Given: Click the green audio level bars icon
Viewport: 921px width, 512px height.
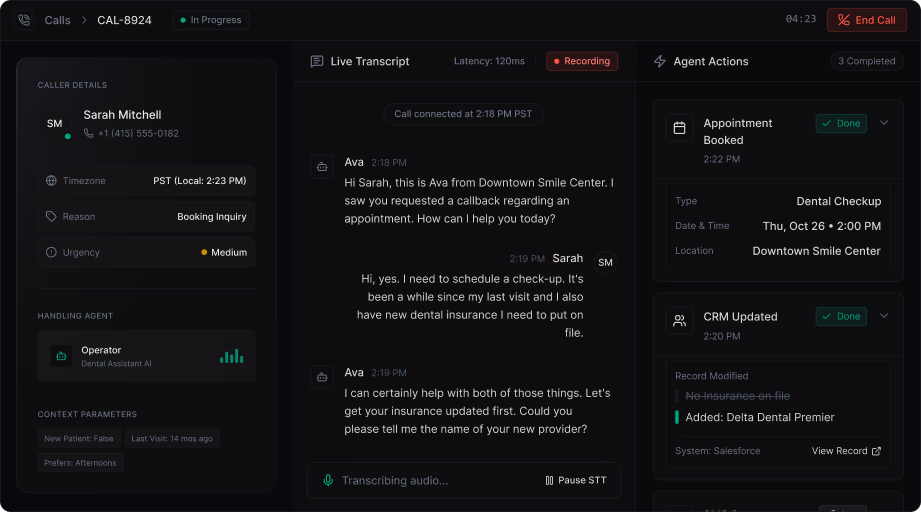Looking at the screenshot, I should tap(231, 356).
